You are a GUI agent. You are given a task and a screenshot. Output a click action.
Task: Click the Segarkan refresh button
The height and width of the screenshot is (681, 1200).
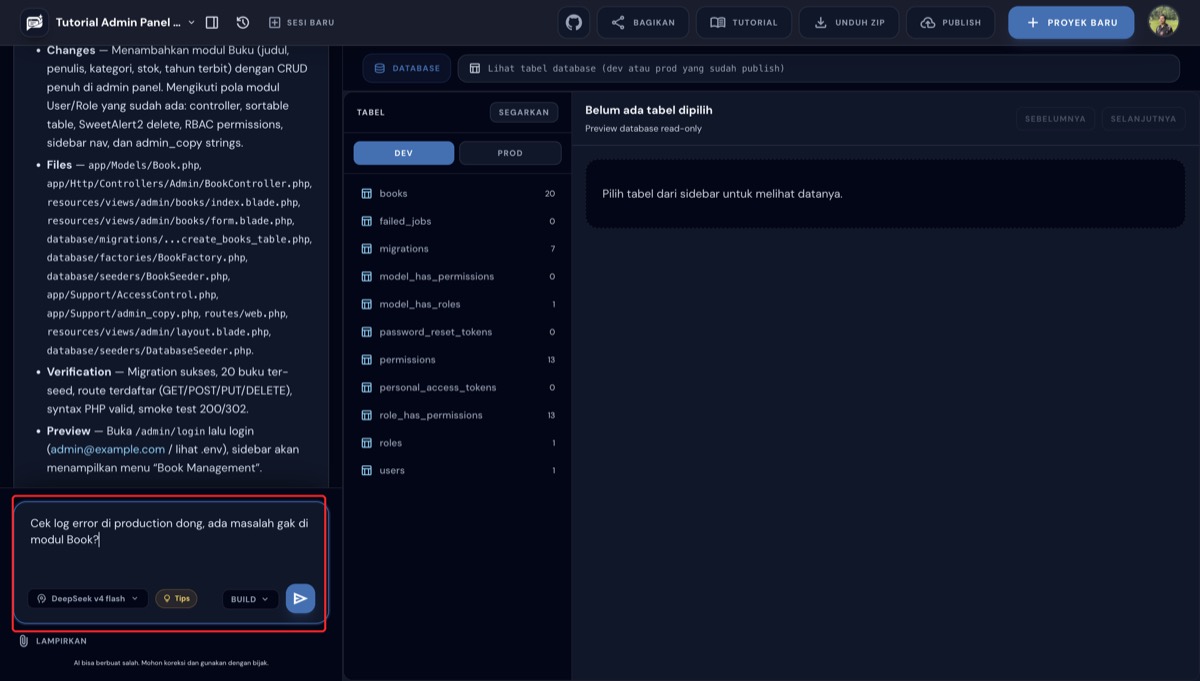pyautogui.click(x=524, y=112)
